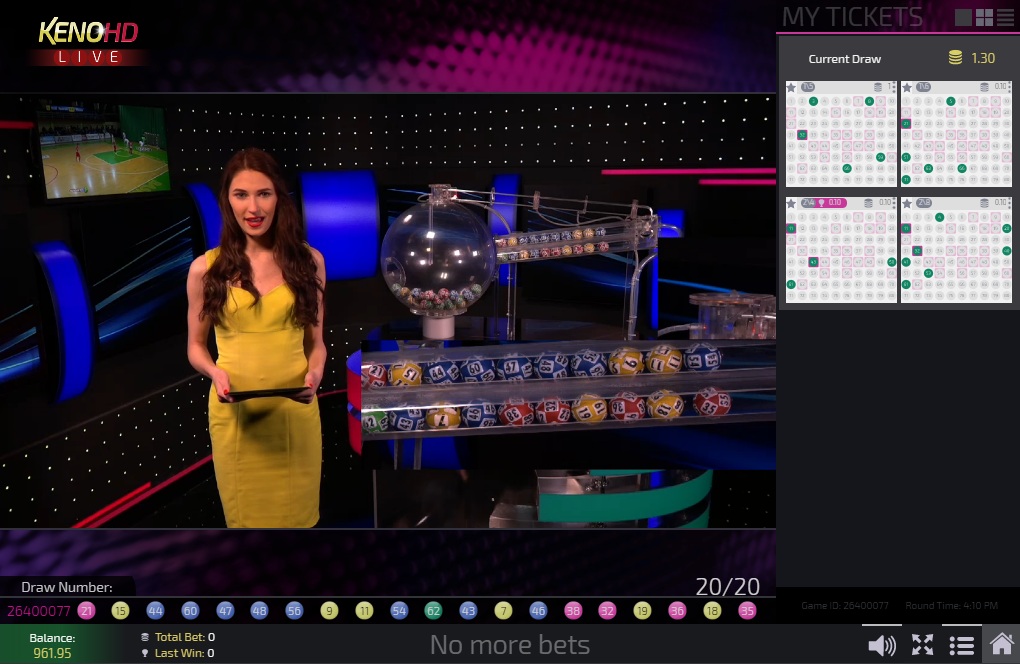Click the My Tickets panel header

coord(852,17)
